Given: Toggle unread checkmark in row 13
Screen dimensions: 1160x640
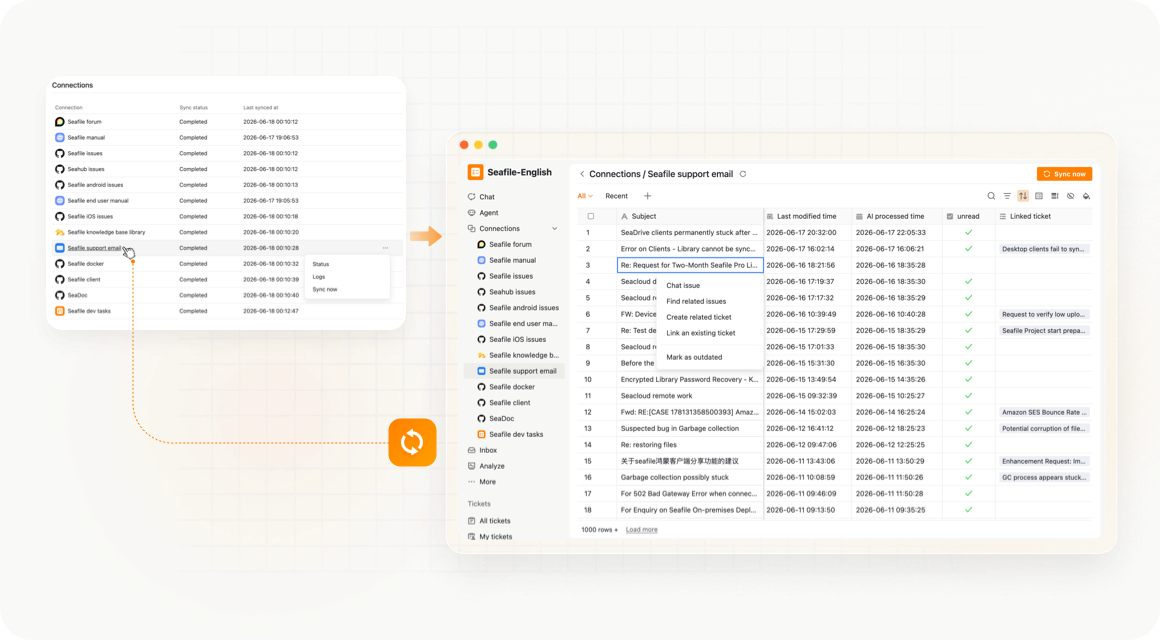Looking at the screenshot, I should (968, 428).
